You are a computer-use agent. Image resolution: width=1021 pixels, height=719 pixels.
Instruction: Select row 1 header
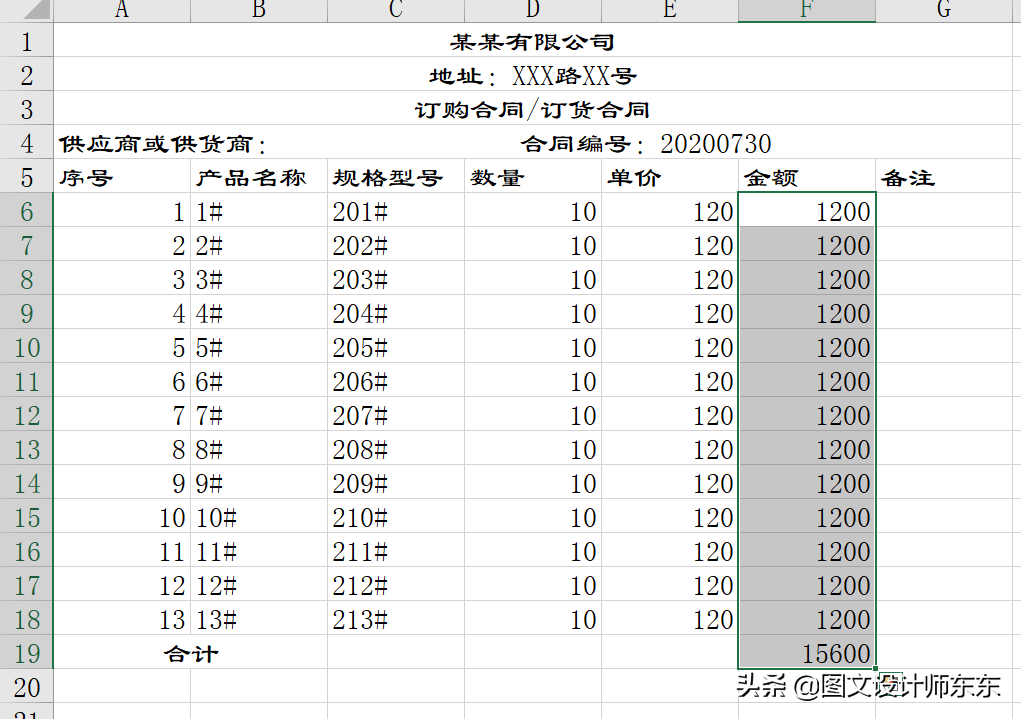click(26, 41)
